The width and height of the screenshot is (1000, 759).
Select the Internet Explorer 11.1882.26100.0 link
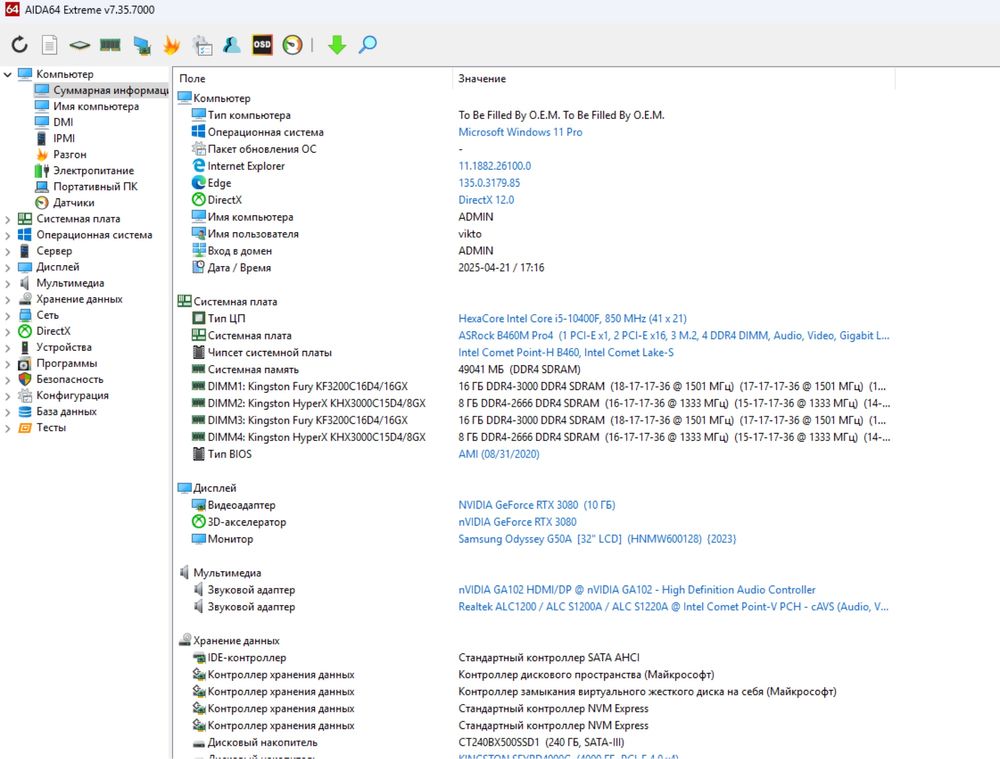[x=494, y=166]
